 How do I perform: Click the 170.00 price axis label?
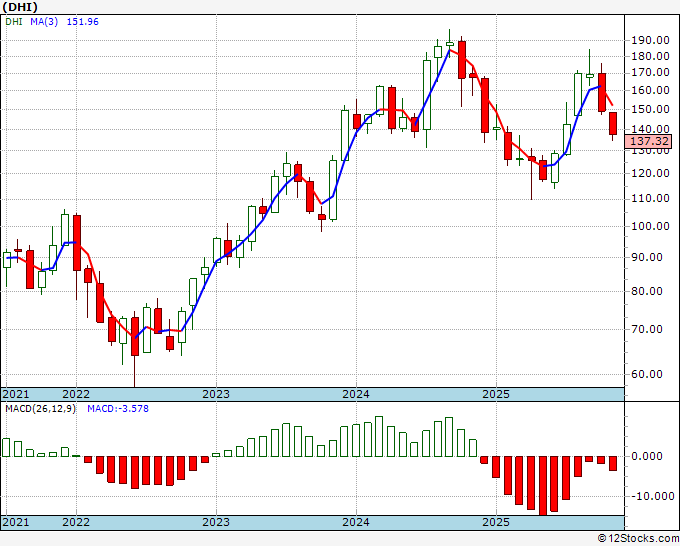(649, 73)
